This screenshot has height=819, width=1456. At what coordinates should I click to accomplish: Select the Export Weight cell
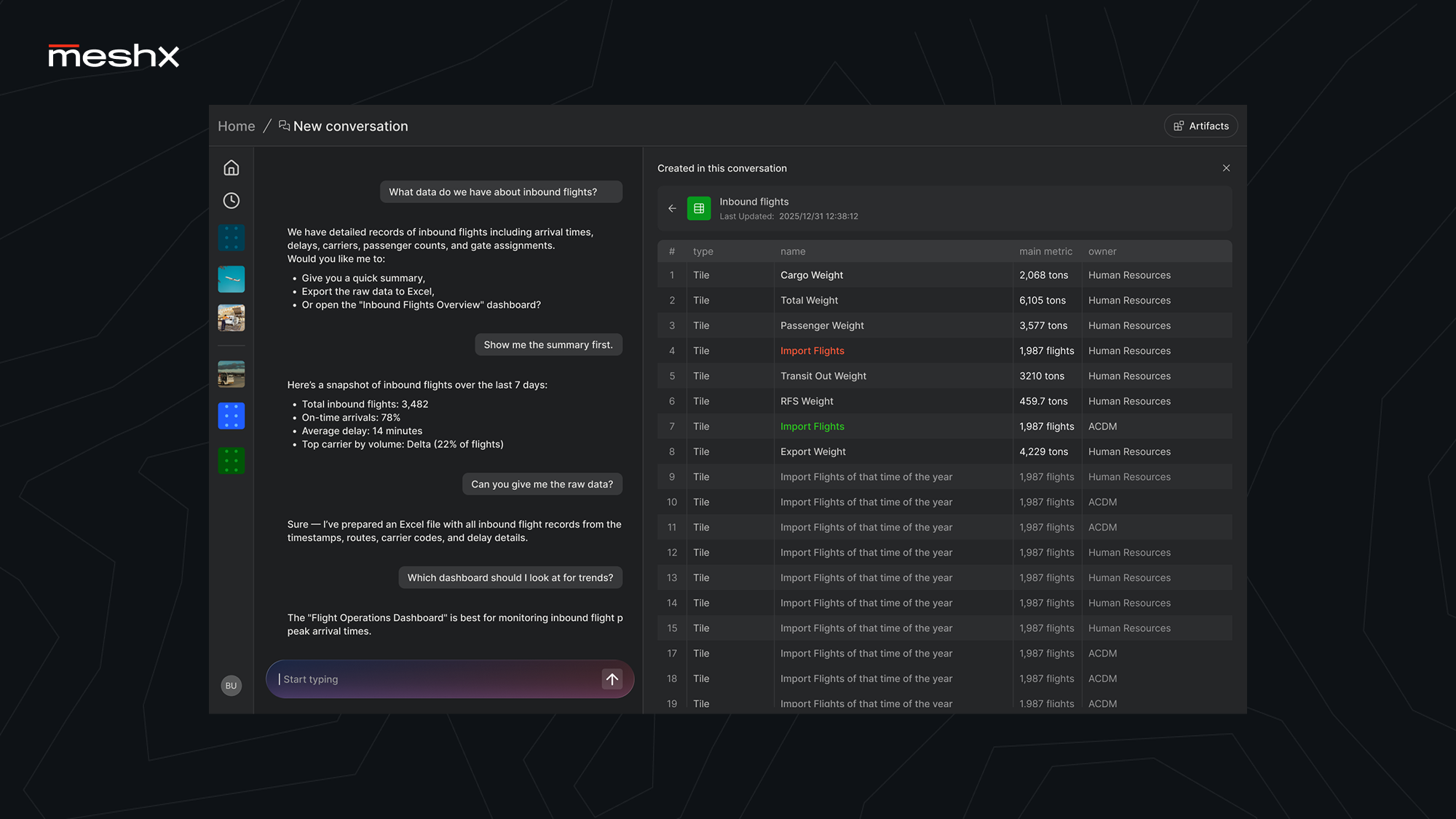[813, 452]
